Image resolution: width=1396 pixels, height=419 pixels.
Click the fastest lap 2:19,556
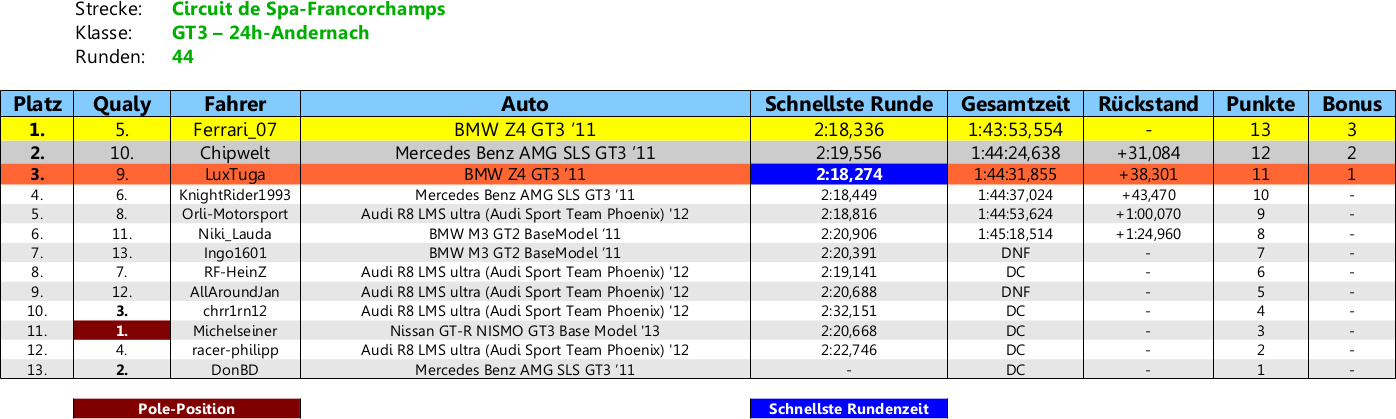coord(849,153)
